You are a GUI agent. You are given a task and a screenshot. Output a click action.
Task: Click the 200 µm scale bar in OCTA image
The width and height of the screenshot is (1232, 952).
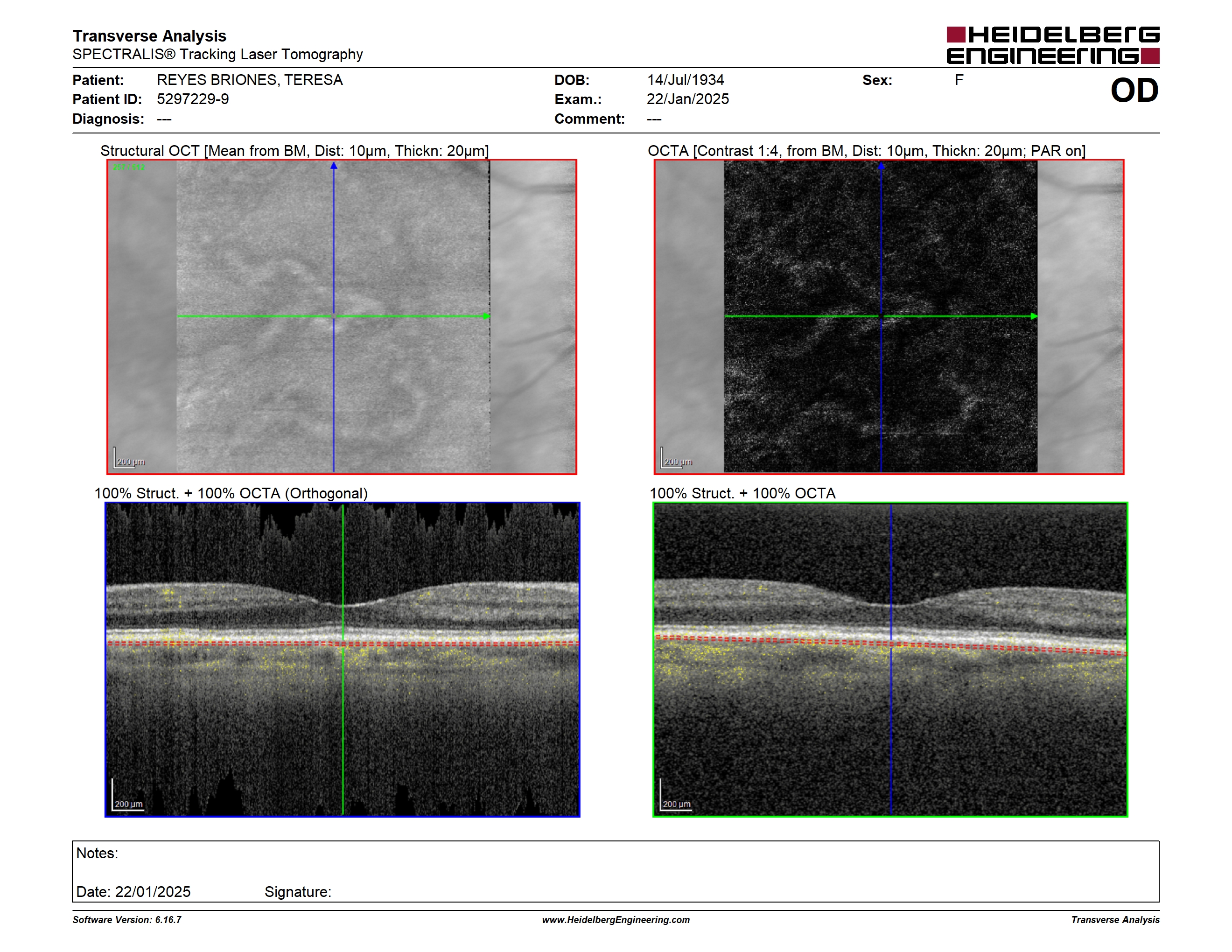tap(676, 459)
